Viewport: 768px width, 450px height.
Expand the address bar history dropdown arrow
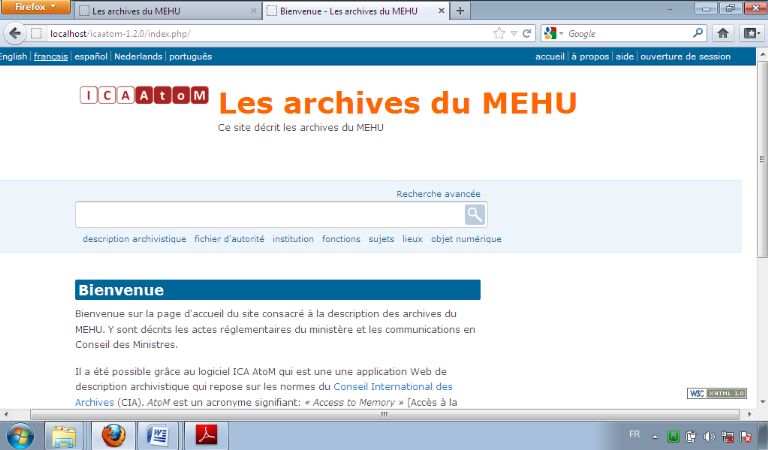(x=514, y=33)
